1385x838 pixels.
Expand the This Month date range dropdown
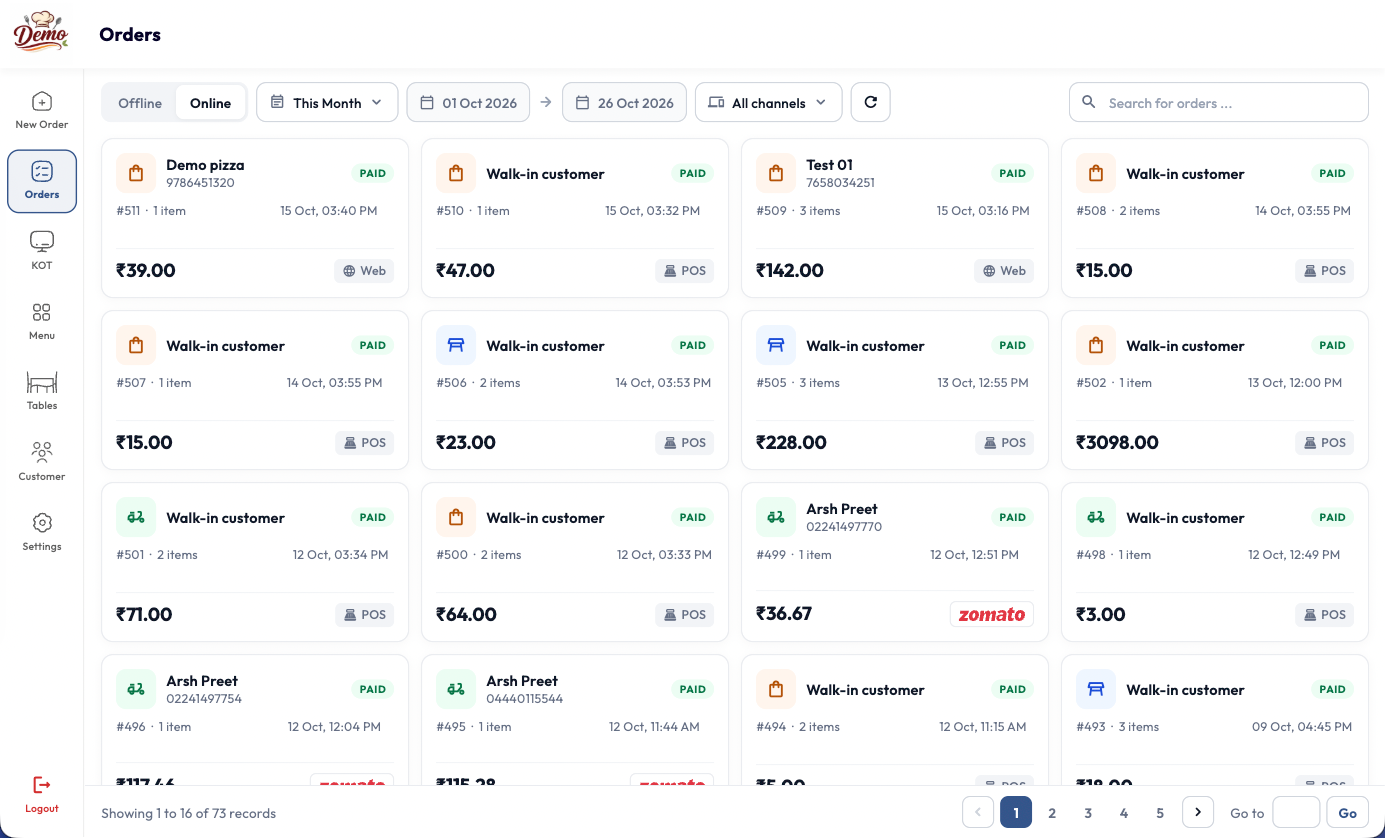coord(327,102)
